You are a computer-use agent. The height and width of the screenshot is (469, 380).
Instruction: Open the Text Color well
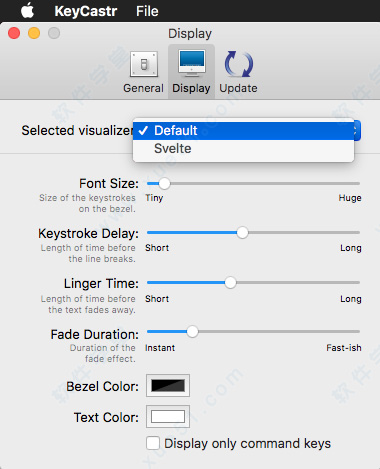[x=168, y=417]
